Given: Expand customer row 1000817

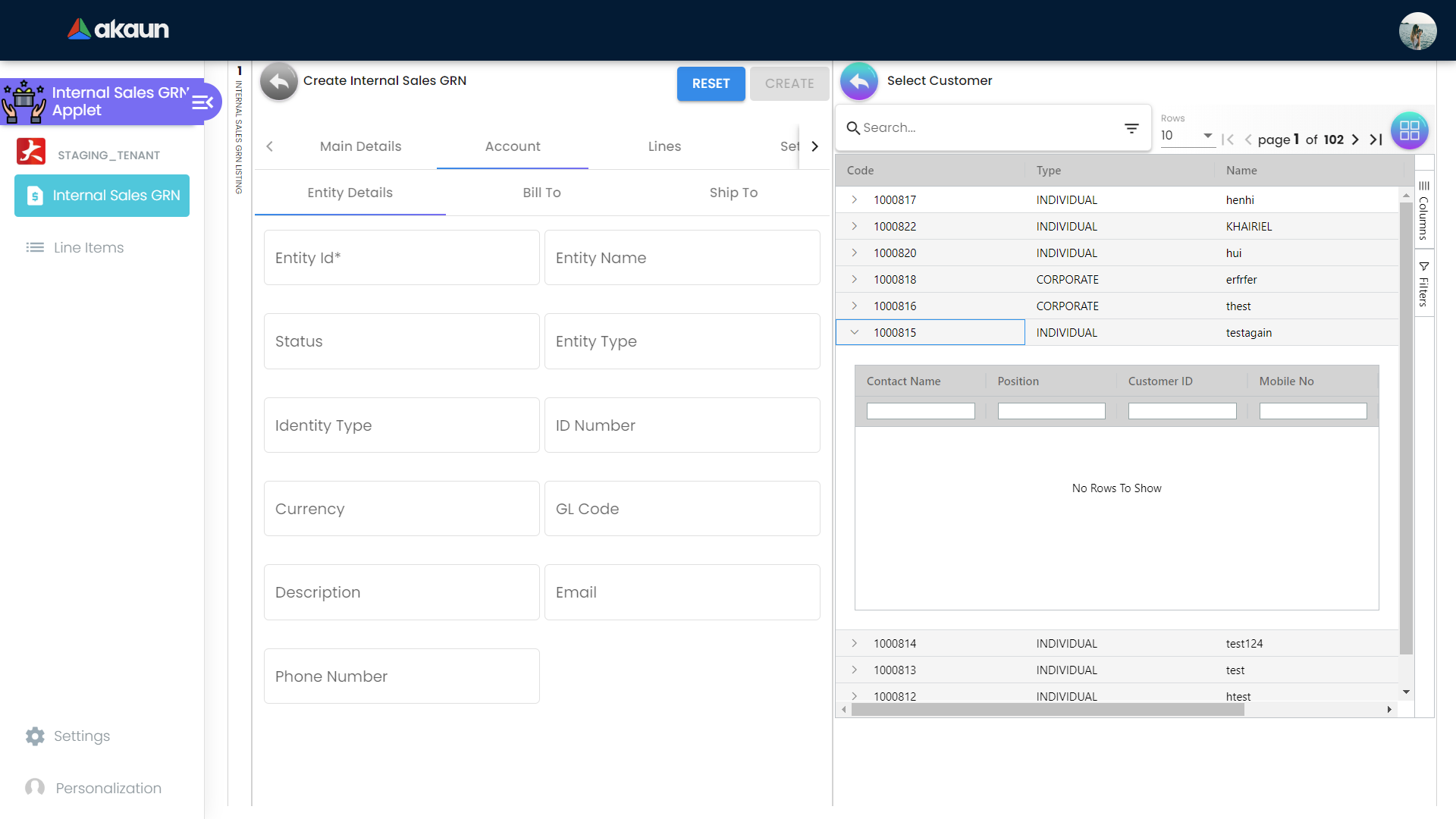Looking at the screenshot, I should pyautogui.click(x=855, y=199).
